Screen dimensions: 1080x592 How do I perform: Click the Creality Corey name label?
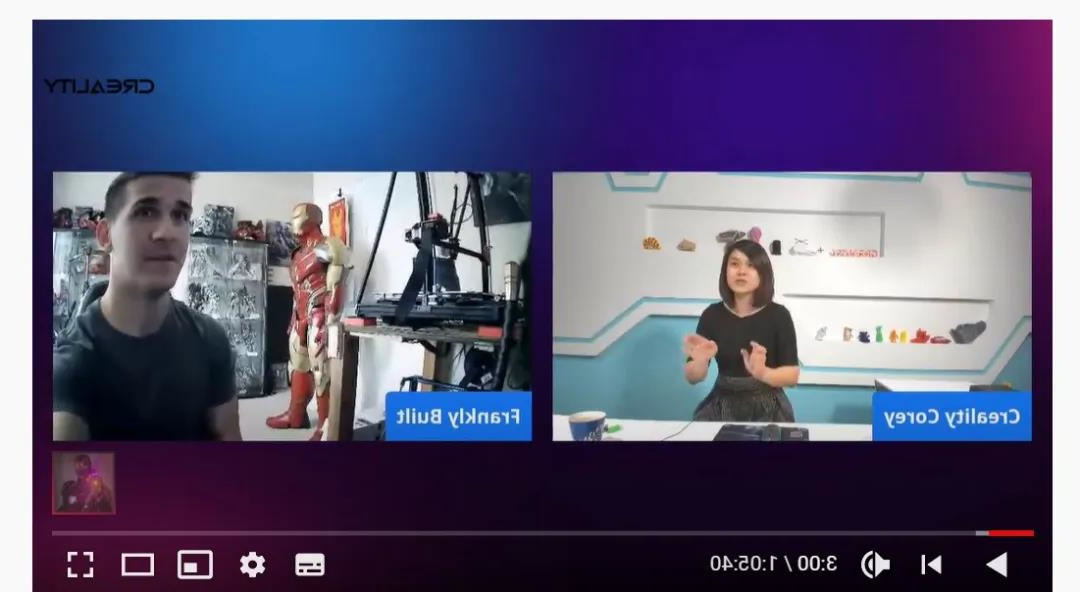coord(951,416)
